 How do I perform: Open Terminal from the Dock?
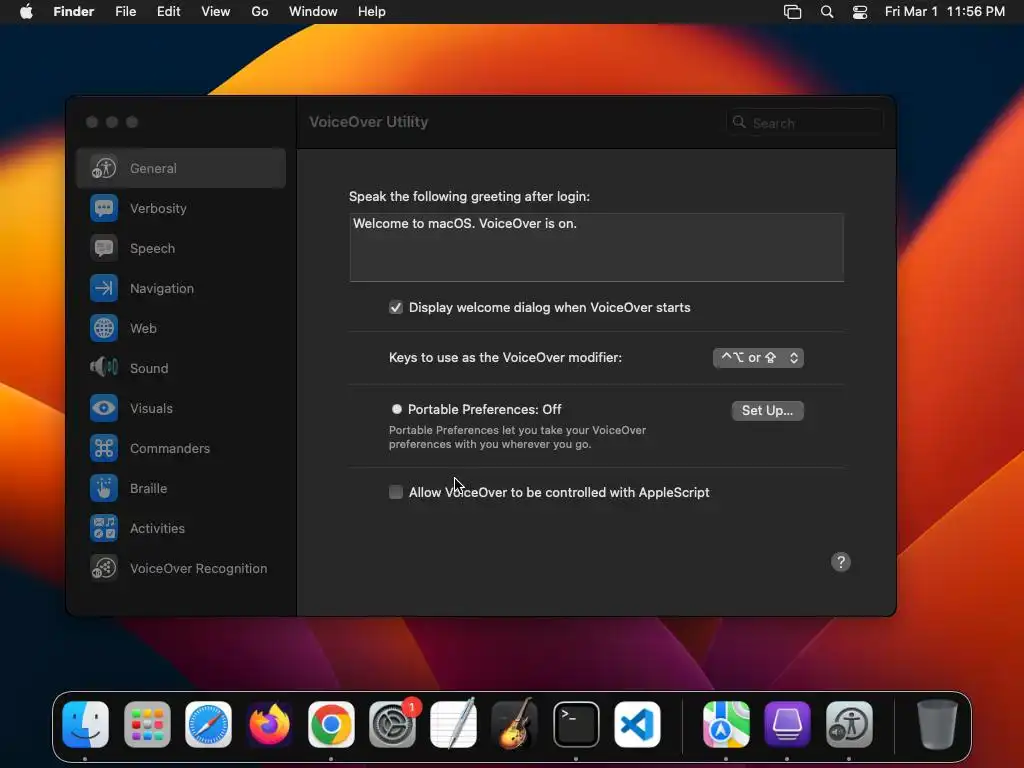(576, 724)
